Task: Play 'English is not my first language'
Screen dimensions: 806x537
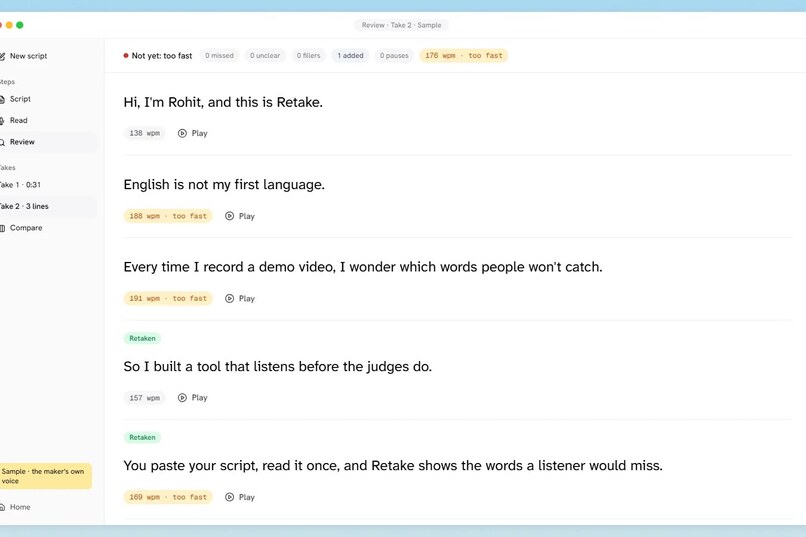Action: click(240, 216)
